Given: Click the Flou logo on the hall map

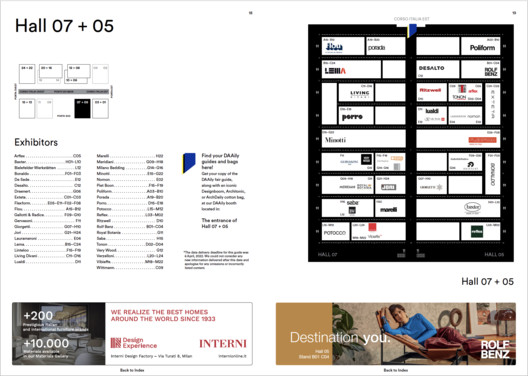Looking at the screenshot, I should click(x=334, y=47).
